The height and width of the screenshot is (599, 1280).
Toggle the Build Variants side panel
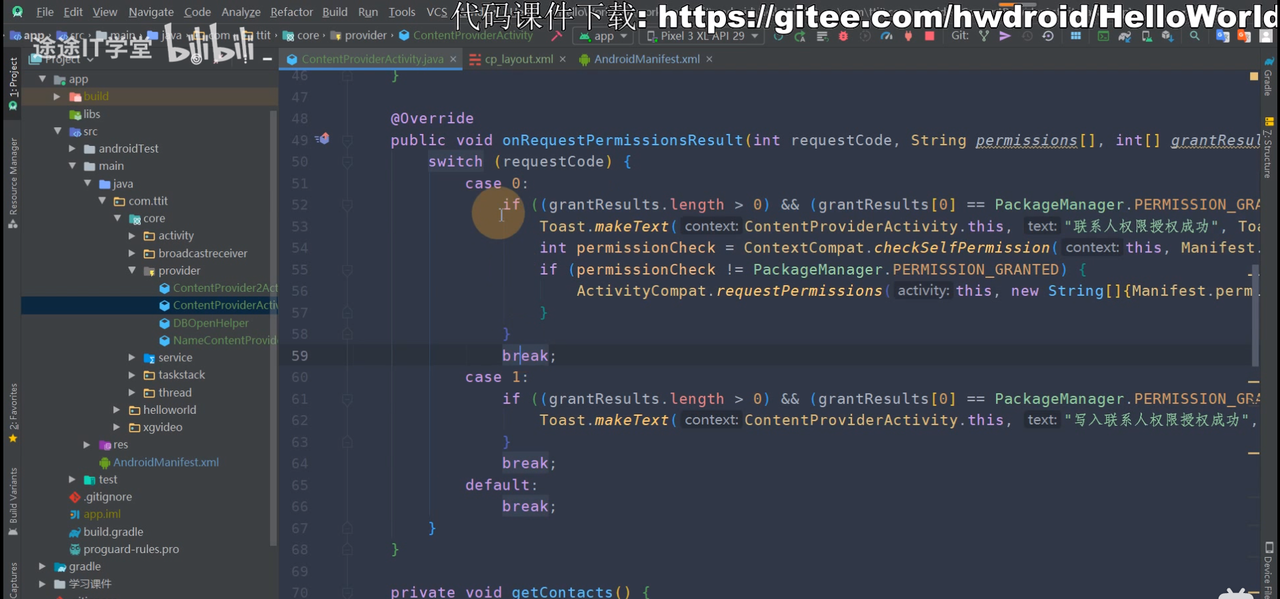tap(13, 497)
